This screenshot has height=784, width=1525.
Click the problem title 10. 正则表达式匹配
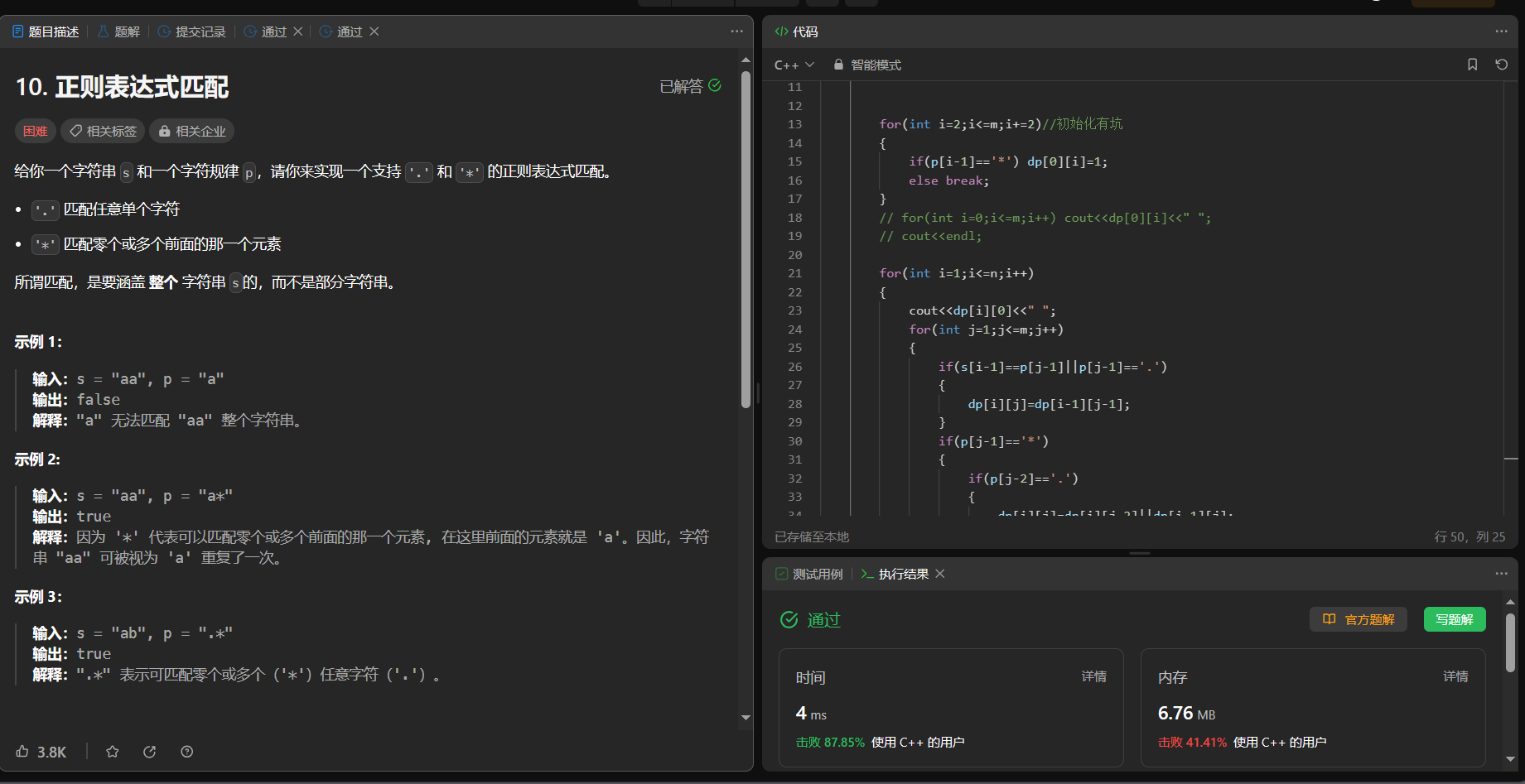123,87
